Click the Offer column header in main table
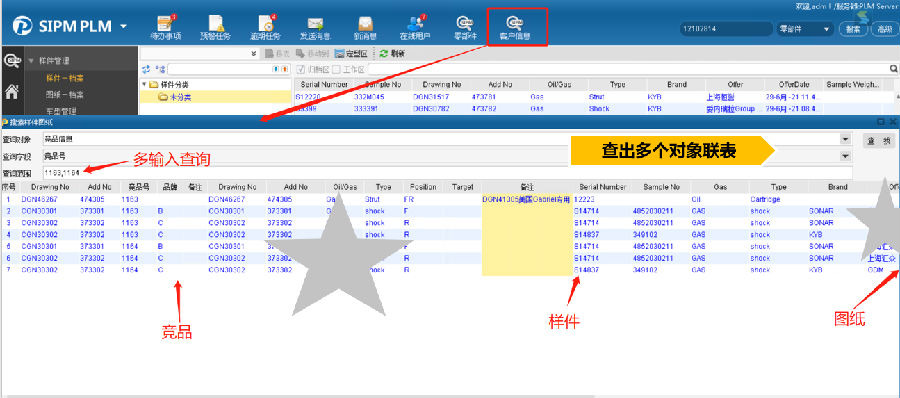The width and height of the screenshot is (900, 398). point(735,84)
